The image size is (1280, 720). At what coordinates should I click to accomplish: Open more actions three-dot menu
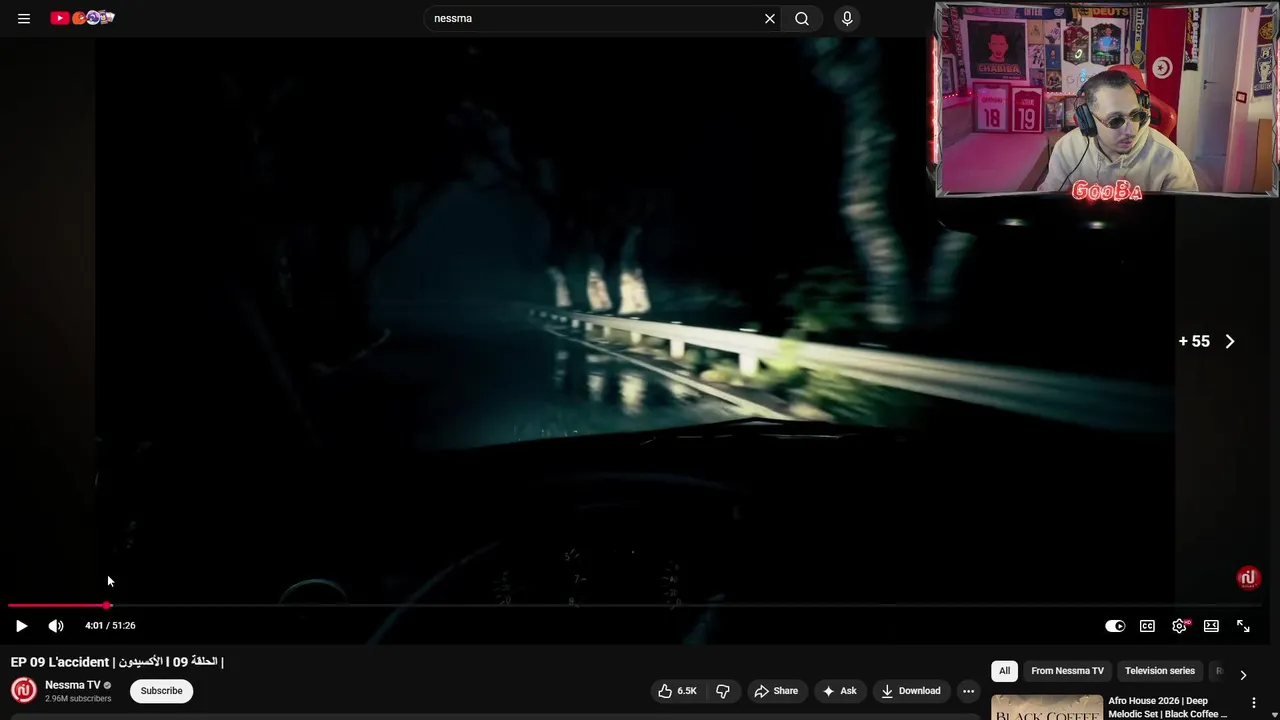pyautogui.click(x=968, y=691)
